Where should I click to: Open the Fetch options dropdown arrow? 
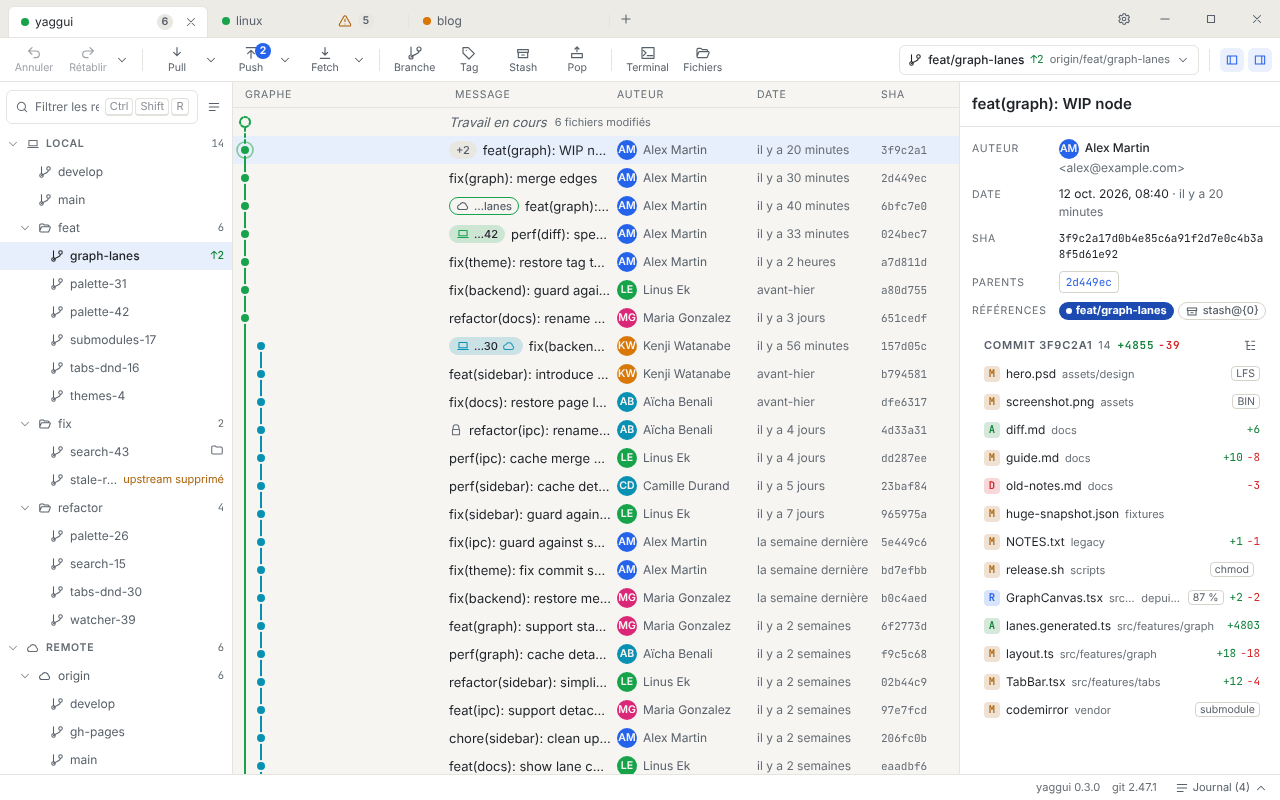(359, 60)
